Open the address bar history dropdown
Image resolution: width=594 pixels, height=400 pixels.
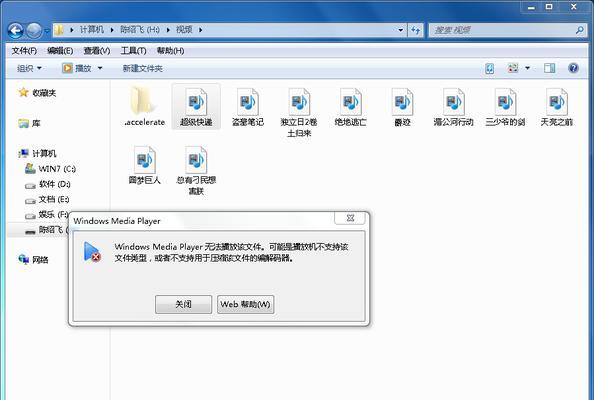coord(401,30)
